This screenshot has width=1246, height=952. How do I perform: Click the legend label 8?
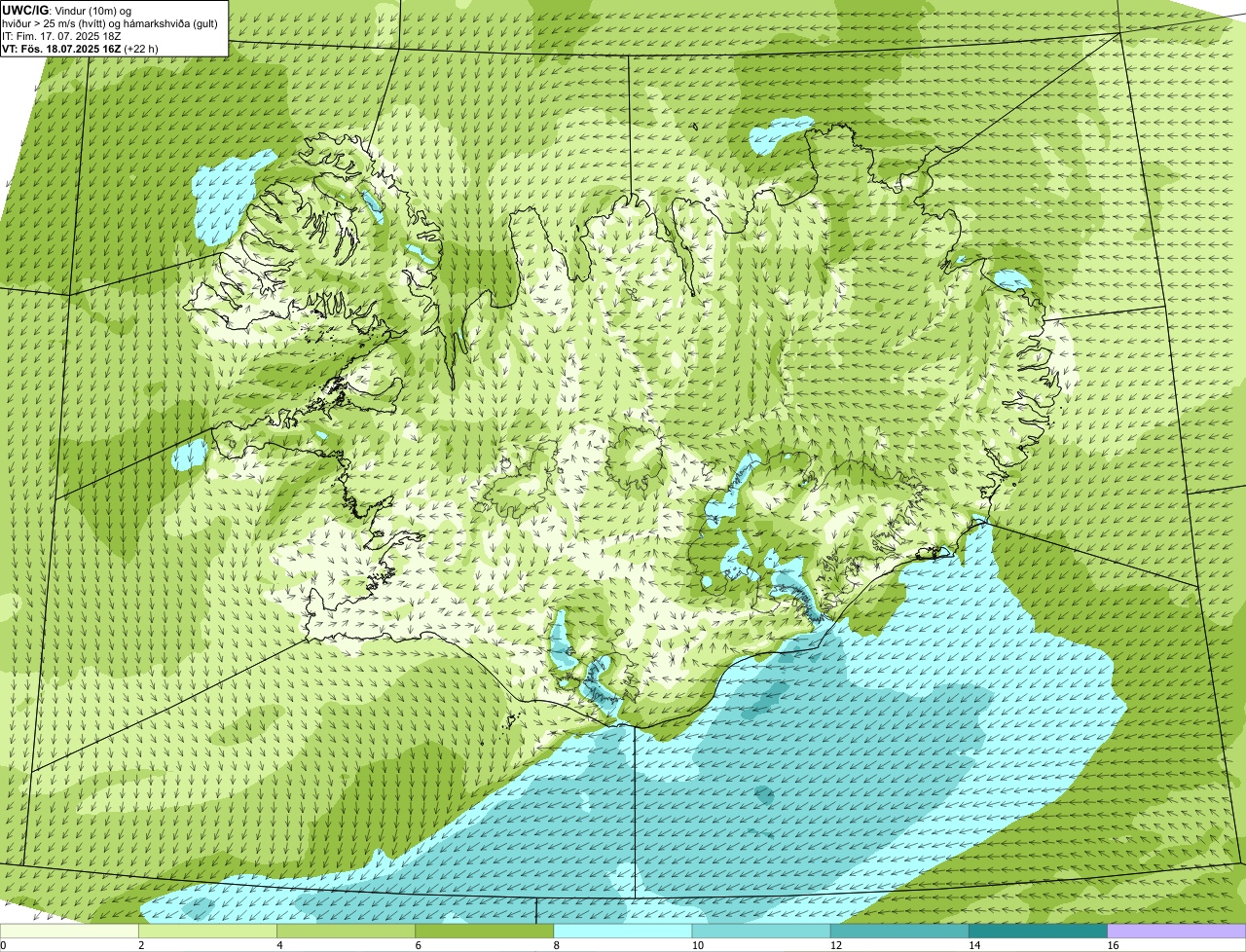556,945
